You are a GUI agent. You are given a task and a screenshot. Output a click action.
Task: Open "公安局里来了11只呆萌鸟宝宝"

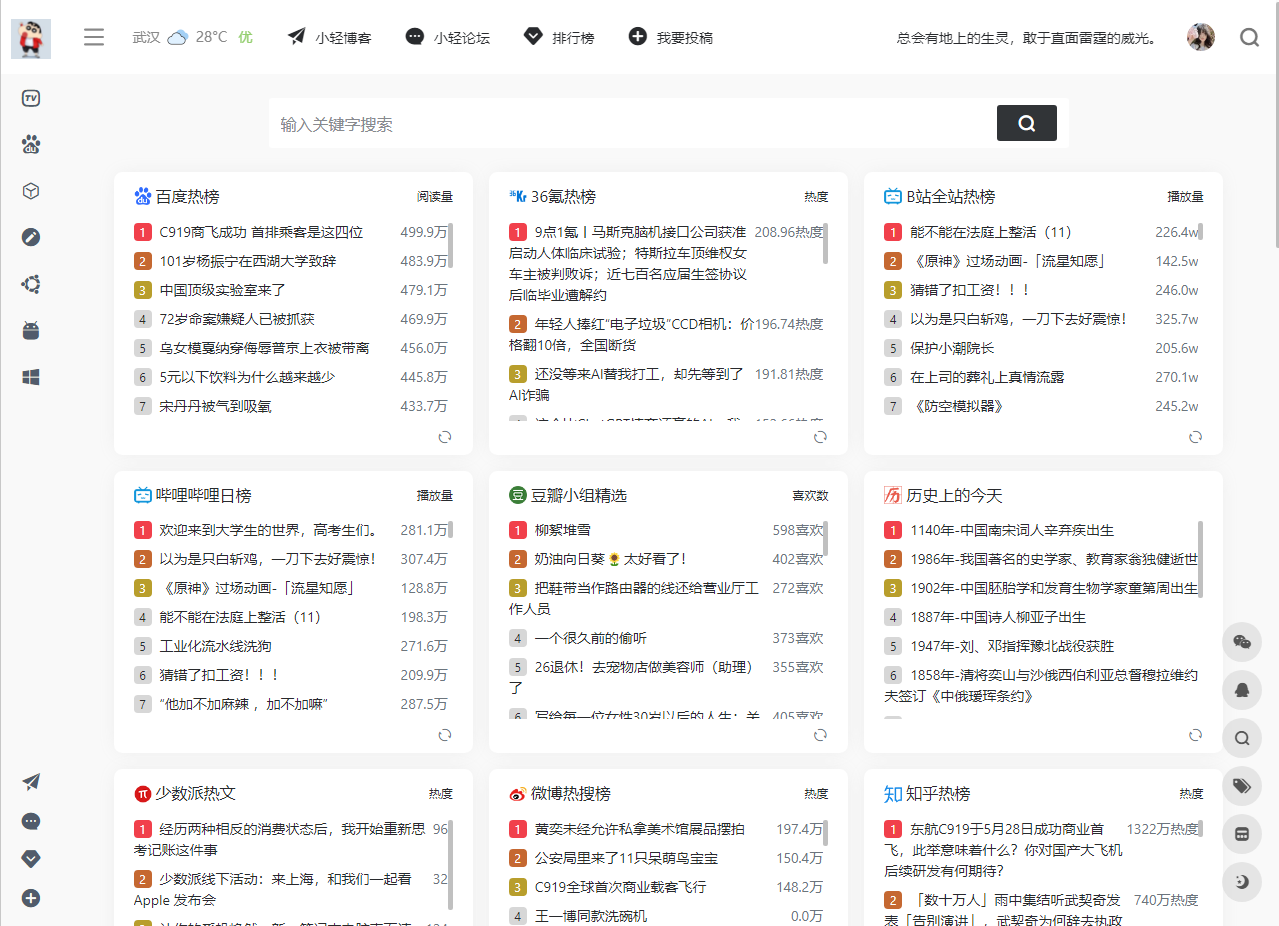click(x=626, y=858)
